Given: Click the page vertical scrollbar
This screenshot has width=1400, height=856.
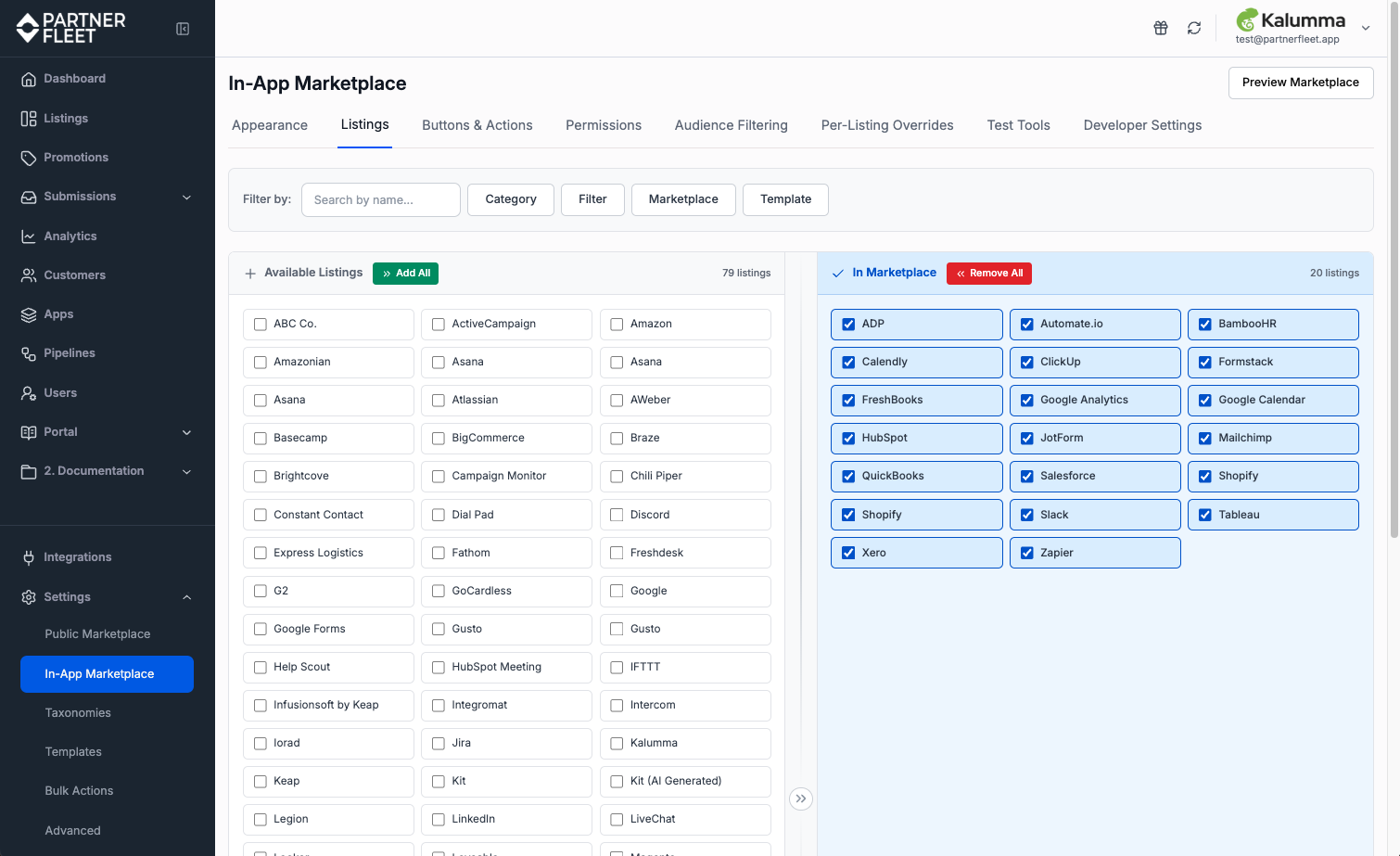Looking at the screenshot, I should click(x=1394, y=269).
